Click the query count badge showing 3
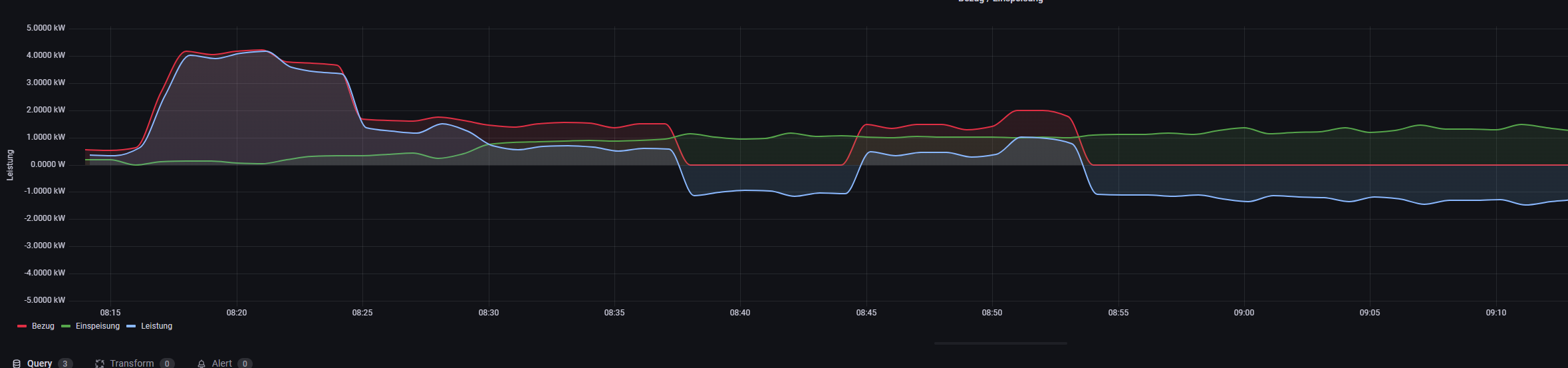1568x368 pixels. tap(65, 363)
